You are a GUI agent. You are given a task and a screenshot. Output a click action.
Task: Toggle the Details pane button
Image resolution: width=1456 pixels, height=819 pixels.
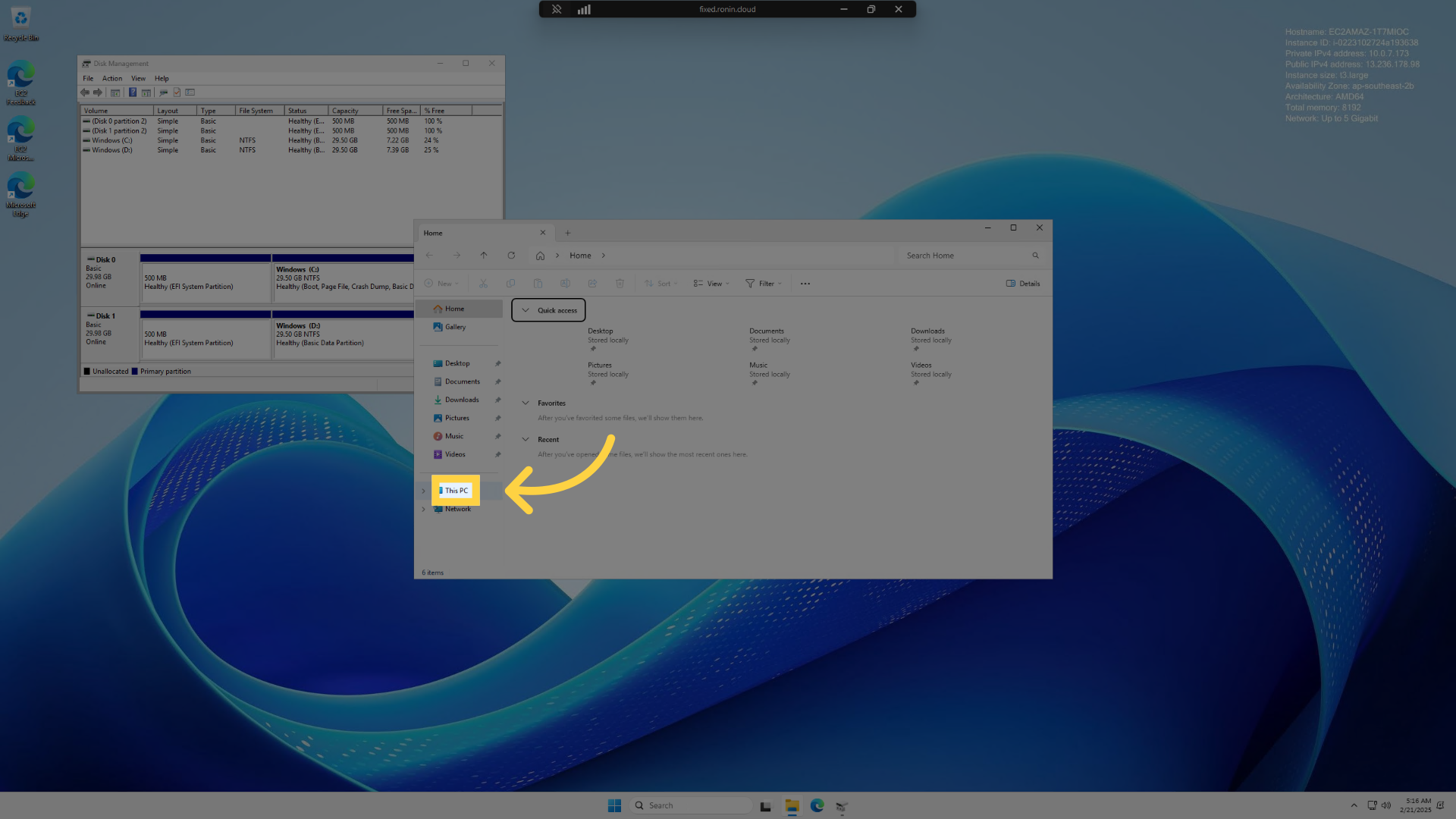1023,284
